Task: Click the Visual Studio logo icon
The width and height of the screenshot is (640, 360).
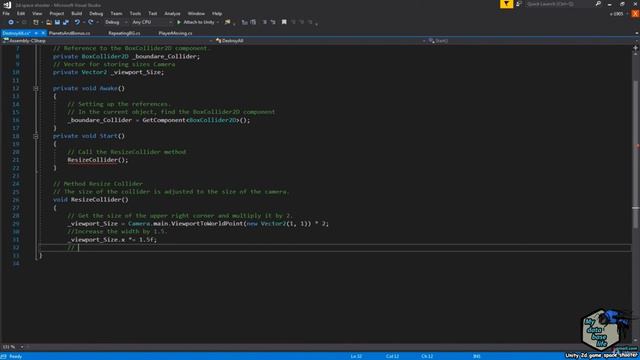Action: [7, 4]
